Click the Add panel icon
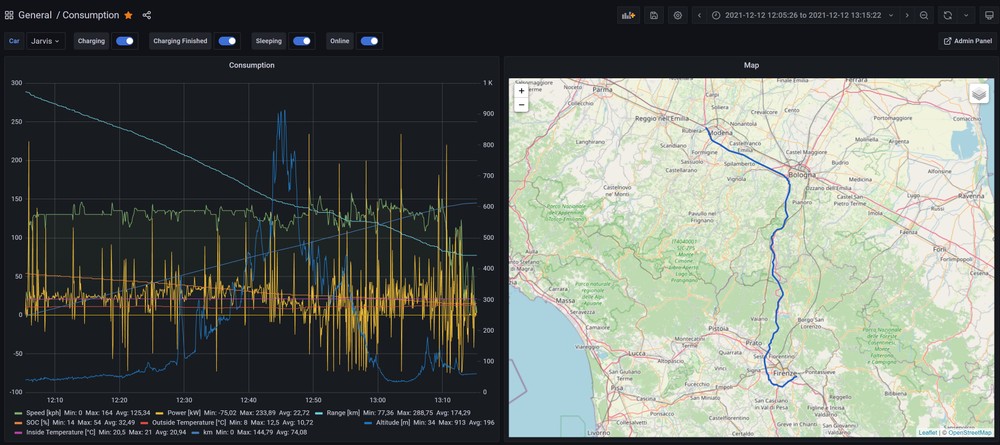 tap(629, 15)
